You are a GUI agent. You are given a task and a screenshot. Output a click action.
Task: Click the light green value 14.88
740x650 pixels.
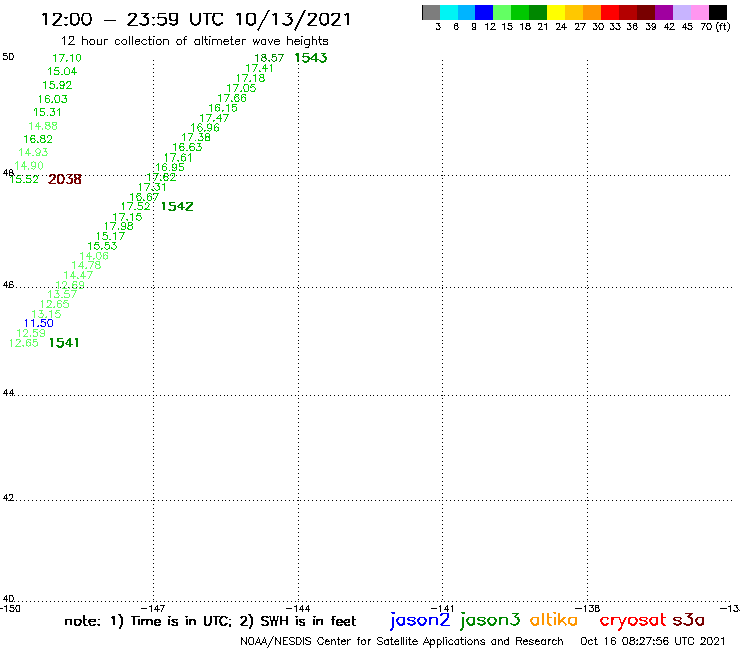pyautogui.click(x=43, y=126)
